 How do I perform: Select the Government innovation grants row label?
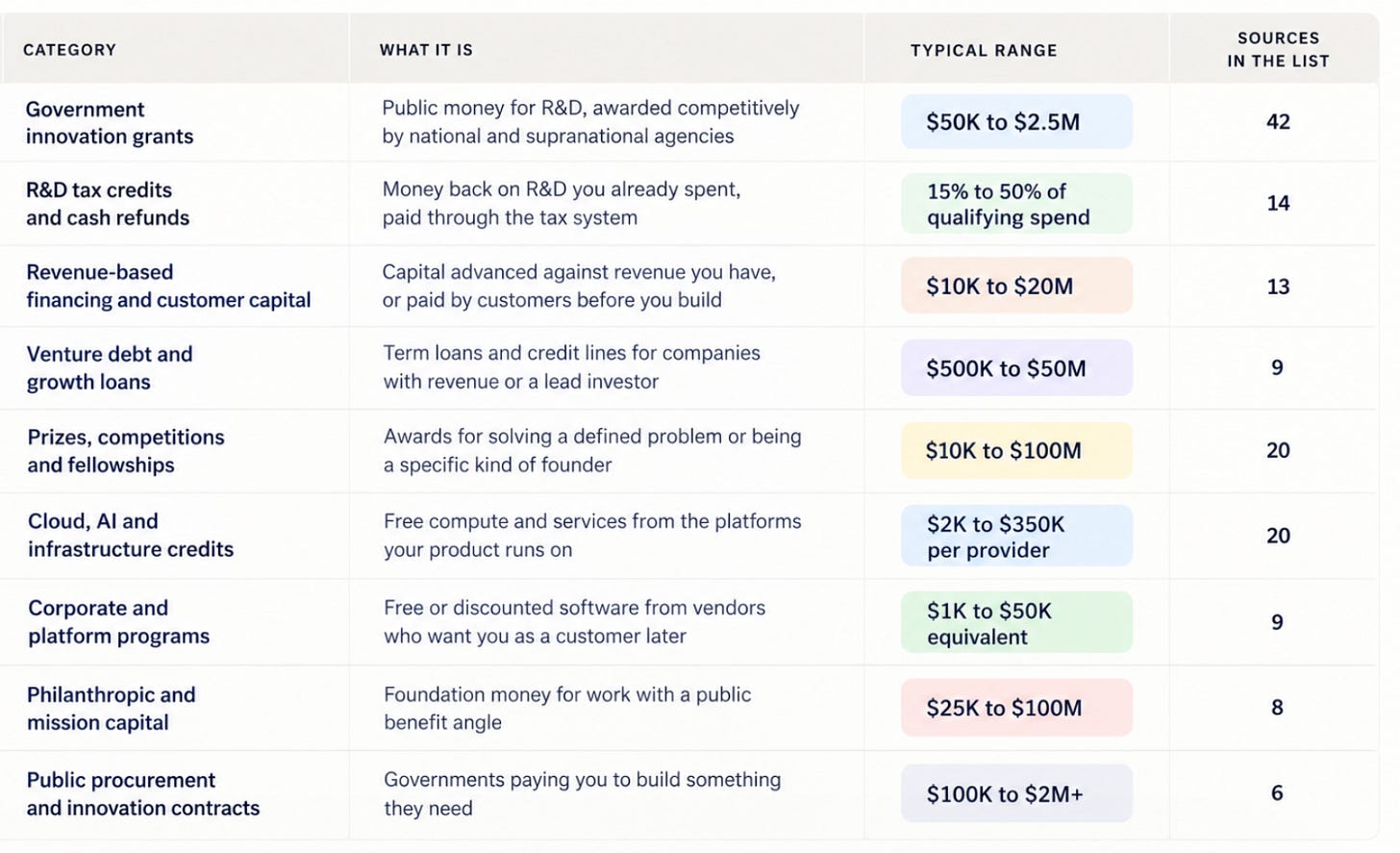110,122
